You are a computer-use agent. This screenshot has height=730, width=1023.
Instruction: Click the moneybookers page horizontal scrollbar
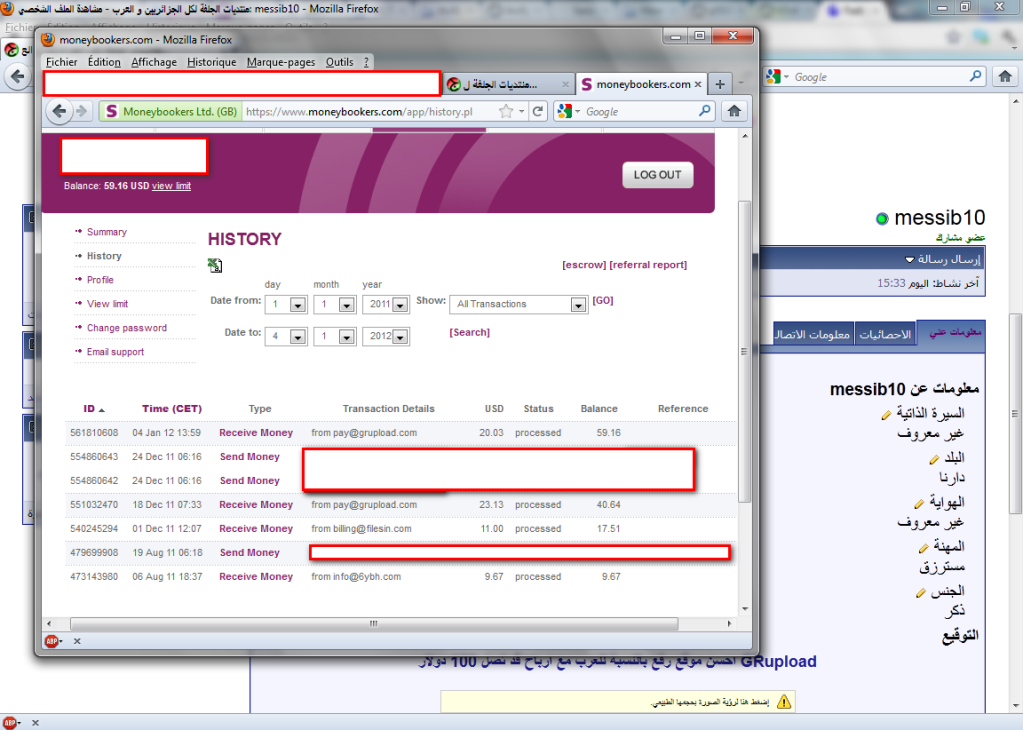374,624
